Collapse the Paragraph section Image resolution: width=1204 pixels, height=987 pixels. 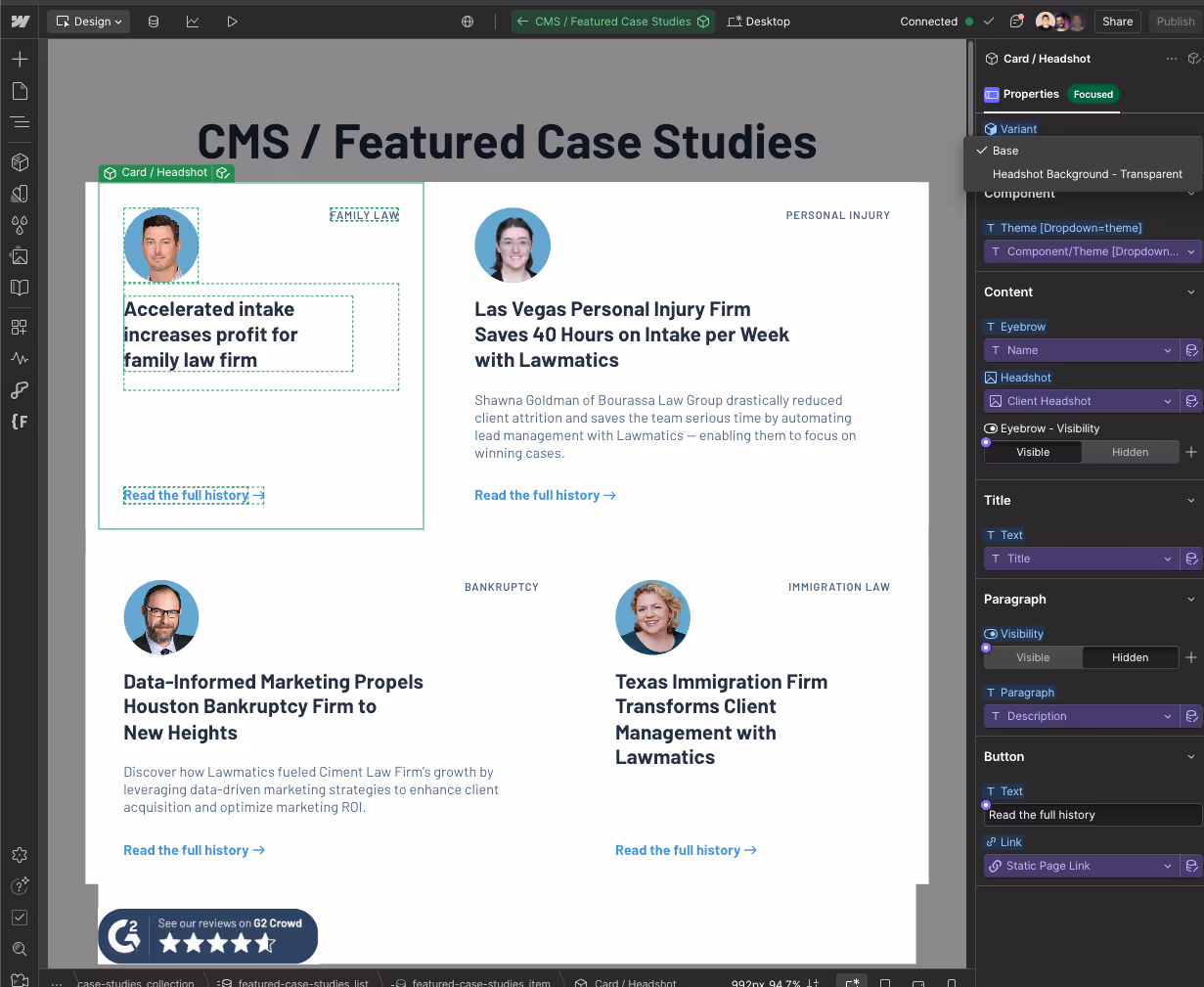pyautogui.click(x=1190, y=600)
